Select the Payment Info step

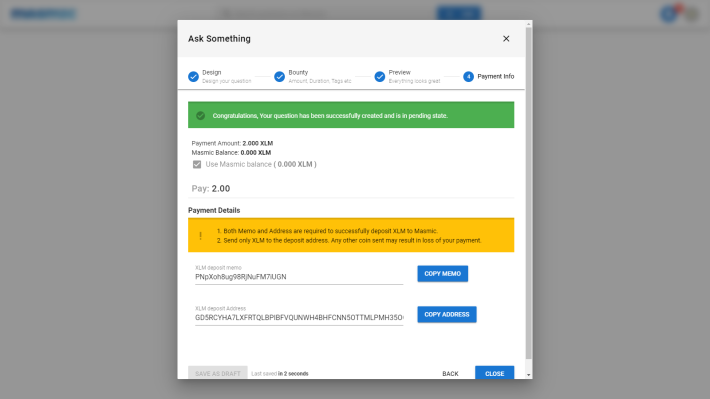(x=489, y=77)
